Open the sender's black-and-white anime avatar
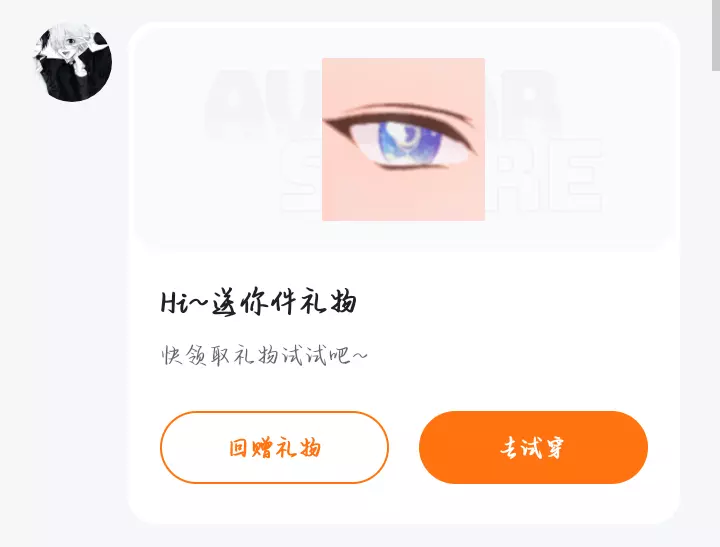This screenshot has width=720, height=547. click(73, 62)
